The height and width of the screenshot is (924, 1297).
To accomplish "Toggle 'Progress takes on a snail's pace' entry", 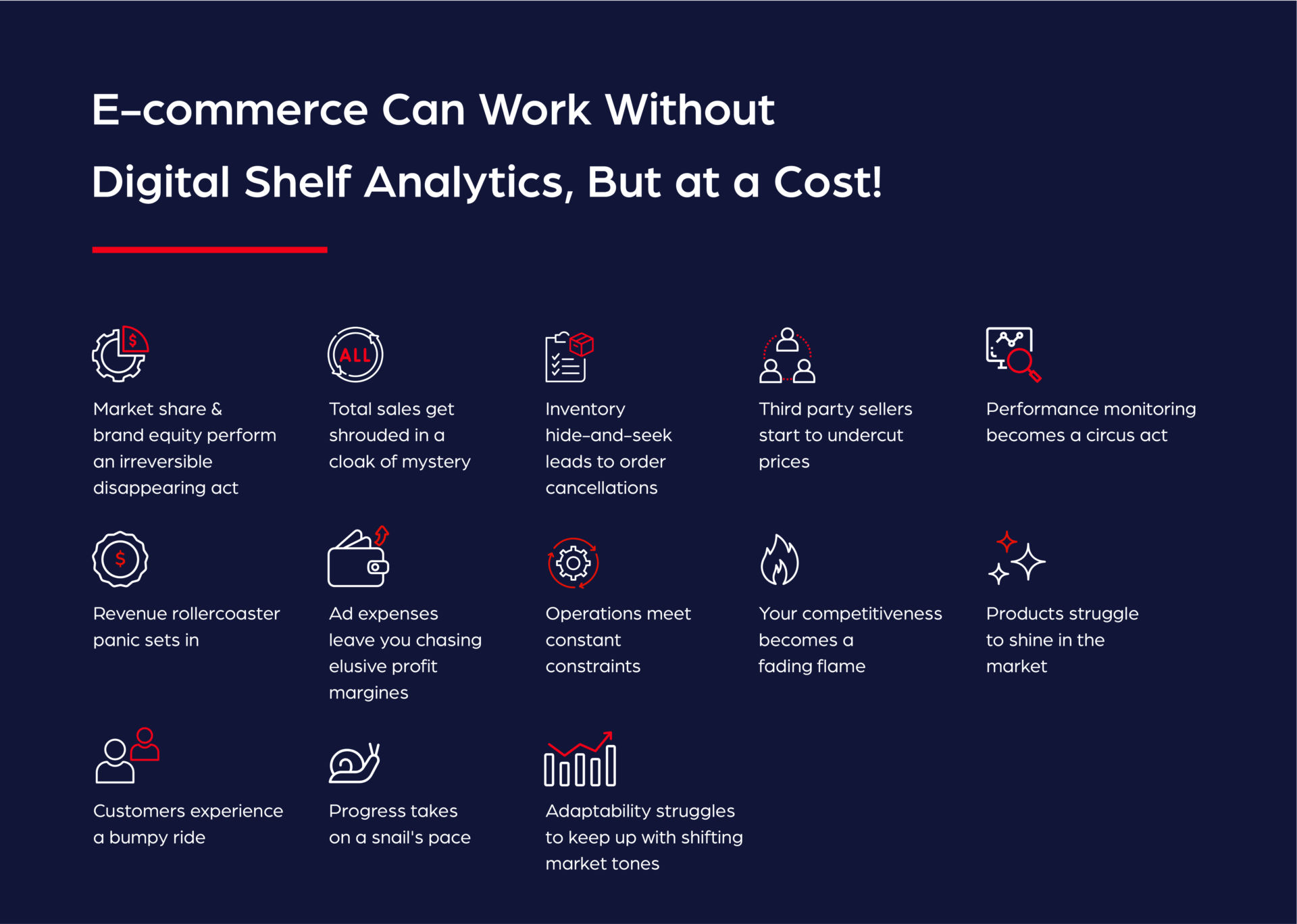I will [x=391, y=800].
